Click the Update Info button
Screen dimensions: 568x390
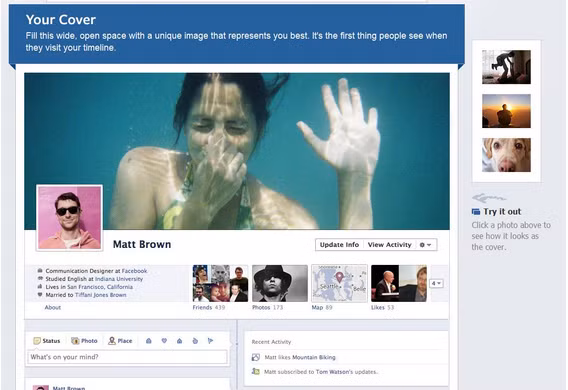[x=339, y=245]
